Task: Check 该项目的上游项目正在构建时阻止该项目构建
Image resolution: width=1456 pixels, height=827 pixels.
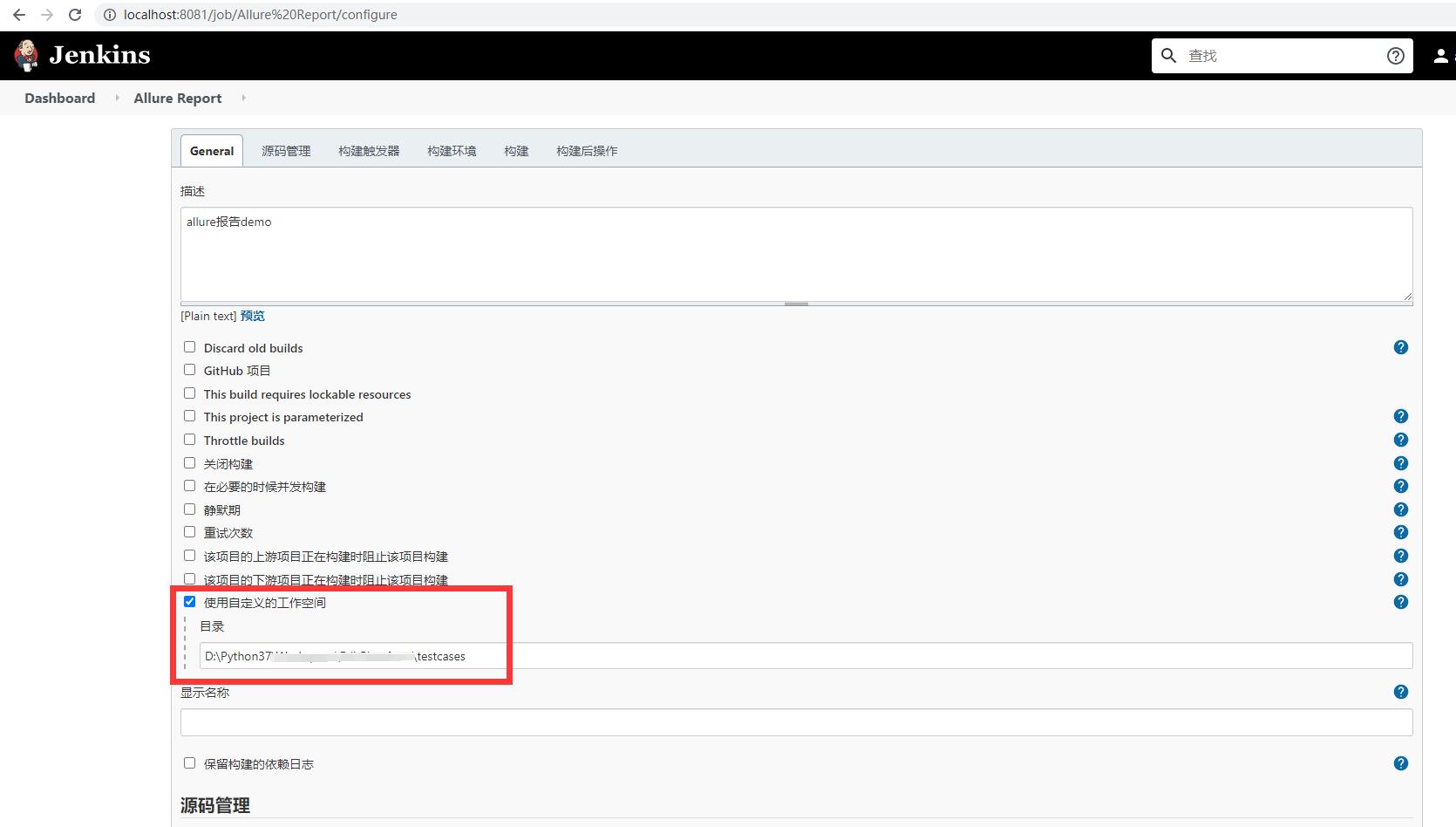Action: [x=189, y=556]
